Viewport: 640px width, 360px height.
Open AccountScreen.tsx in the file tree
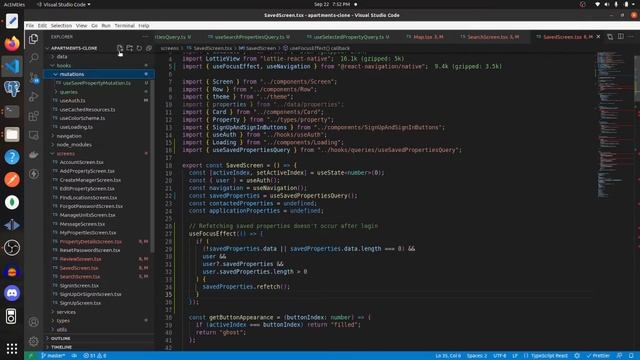pos(82,162)
